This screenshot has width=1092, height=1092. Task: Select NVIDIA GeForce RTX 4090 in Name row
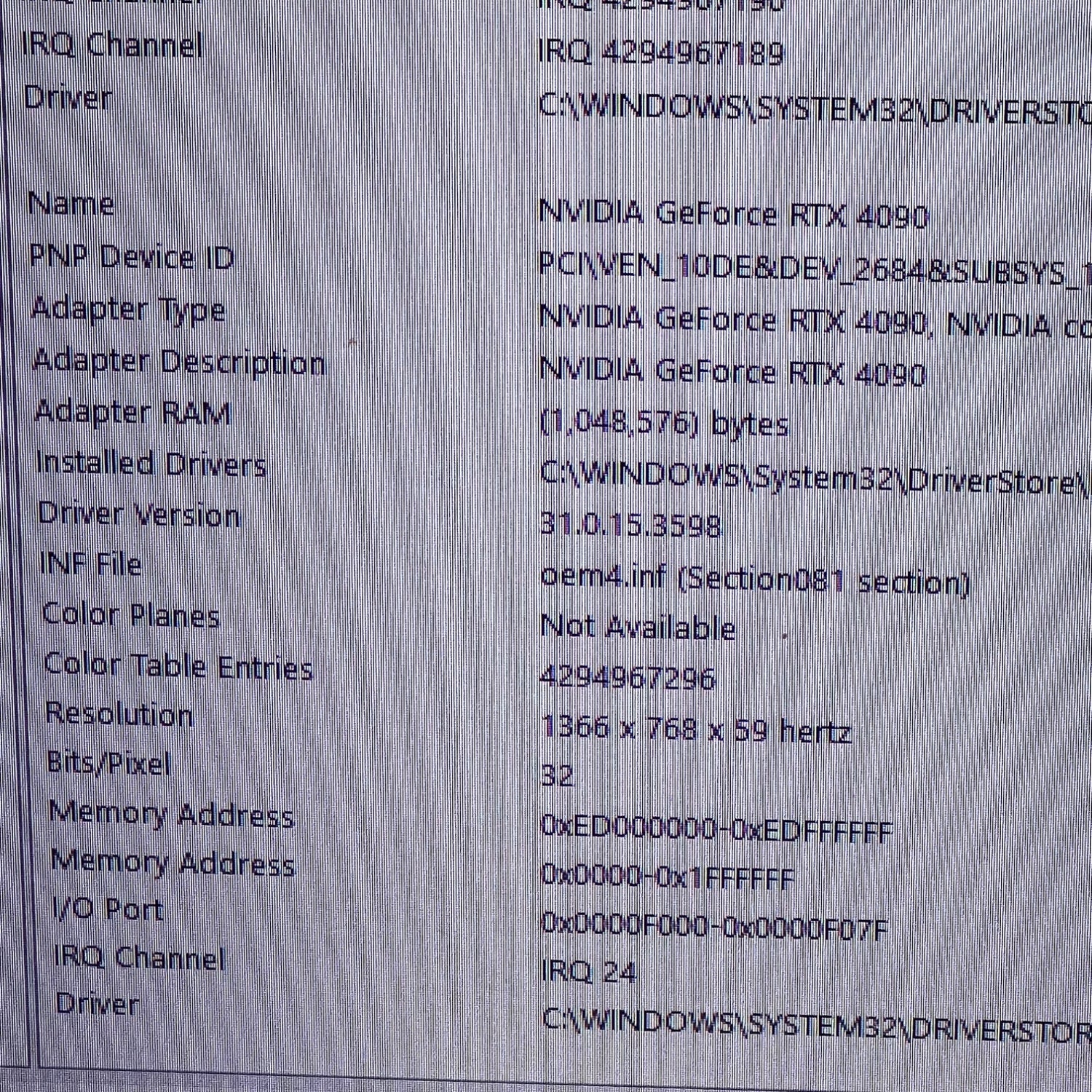[x=735, y=214]
